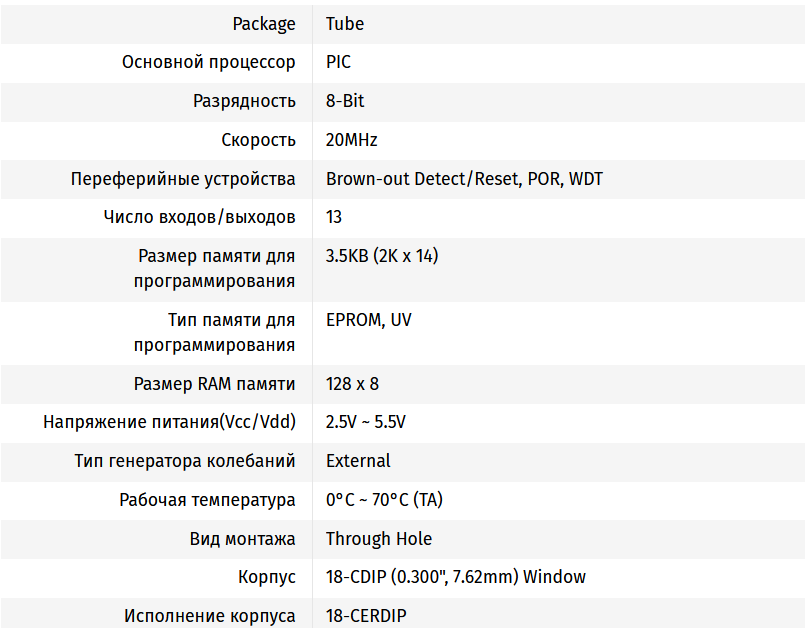The height and width of the screenshot is (628, 805).
Task: Select the "Tube" value cell
Action: [345, 23]
